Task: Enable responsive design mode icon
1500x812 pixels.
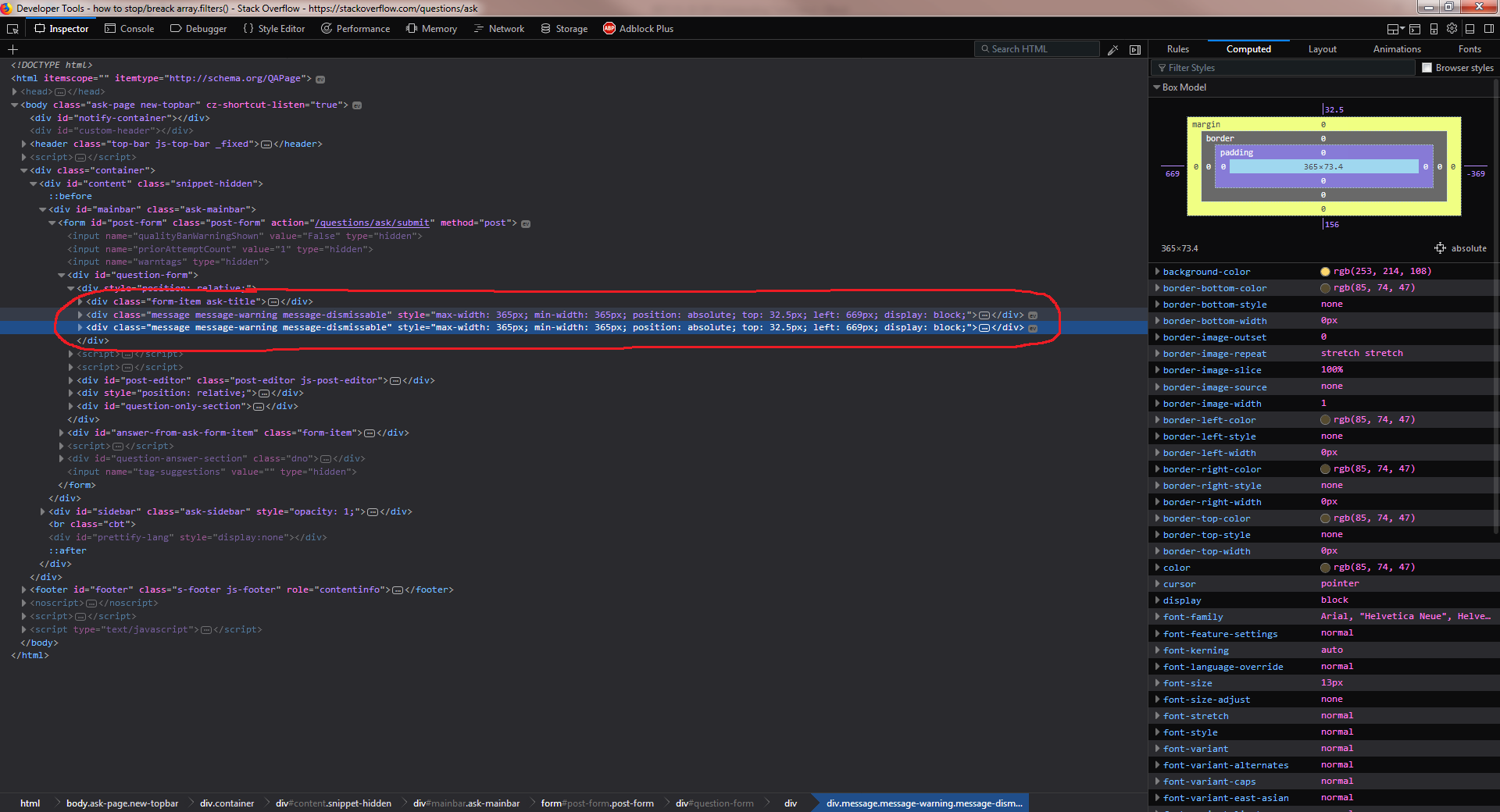Action: [1434, 29]
